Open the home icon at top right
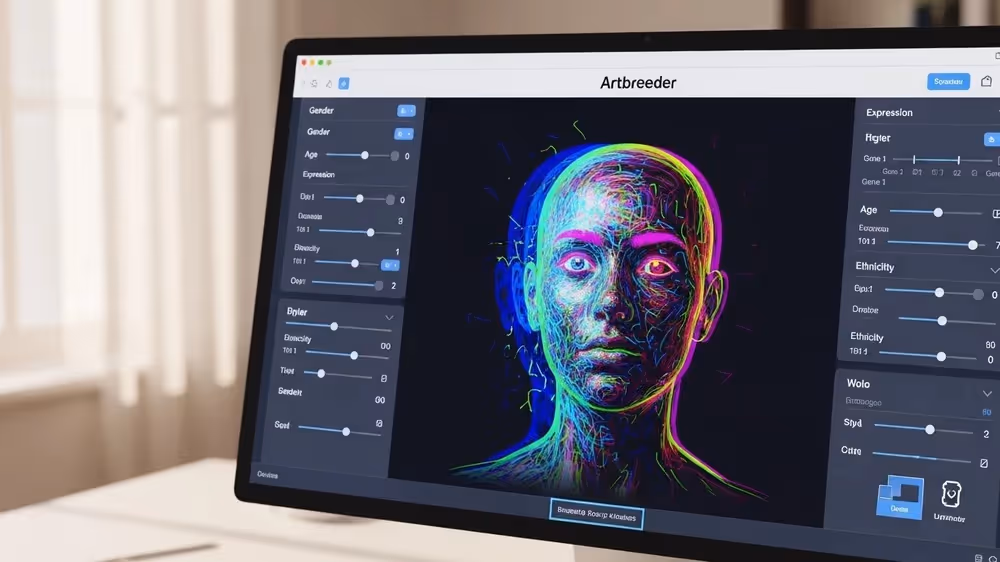Screen dimensions: 1000x562 986,81
